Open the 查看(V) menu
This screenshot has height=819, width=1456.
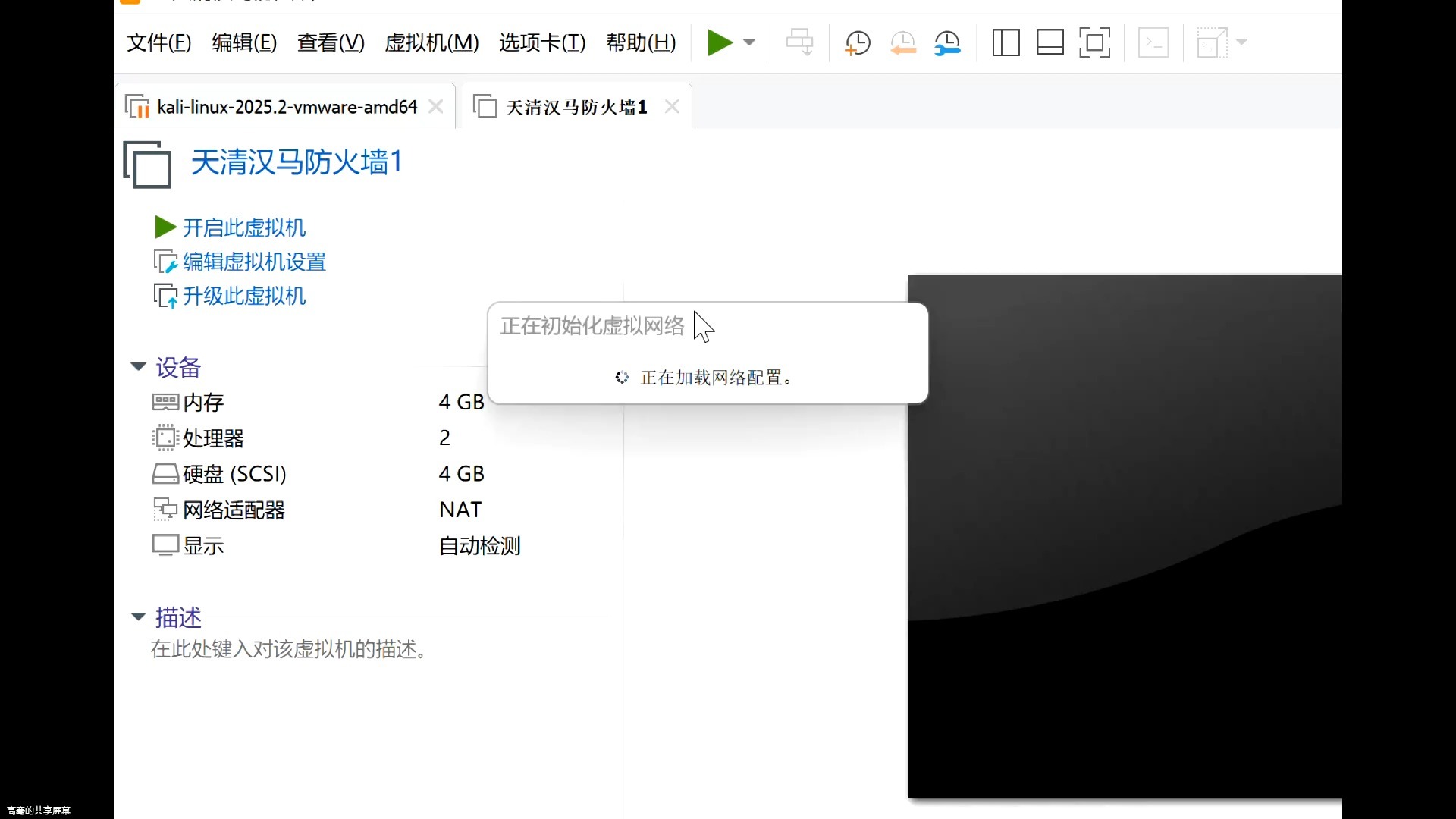(331, 42)
